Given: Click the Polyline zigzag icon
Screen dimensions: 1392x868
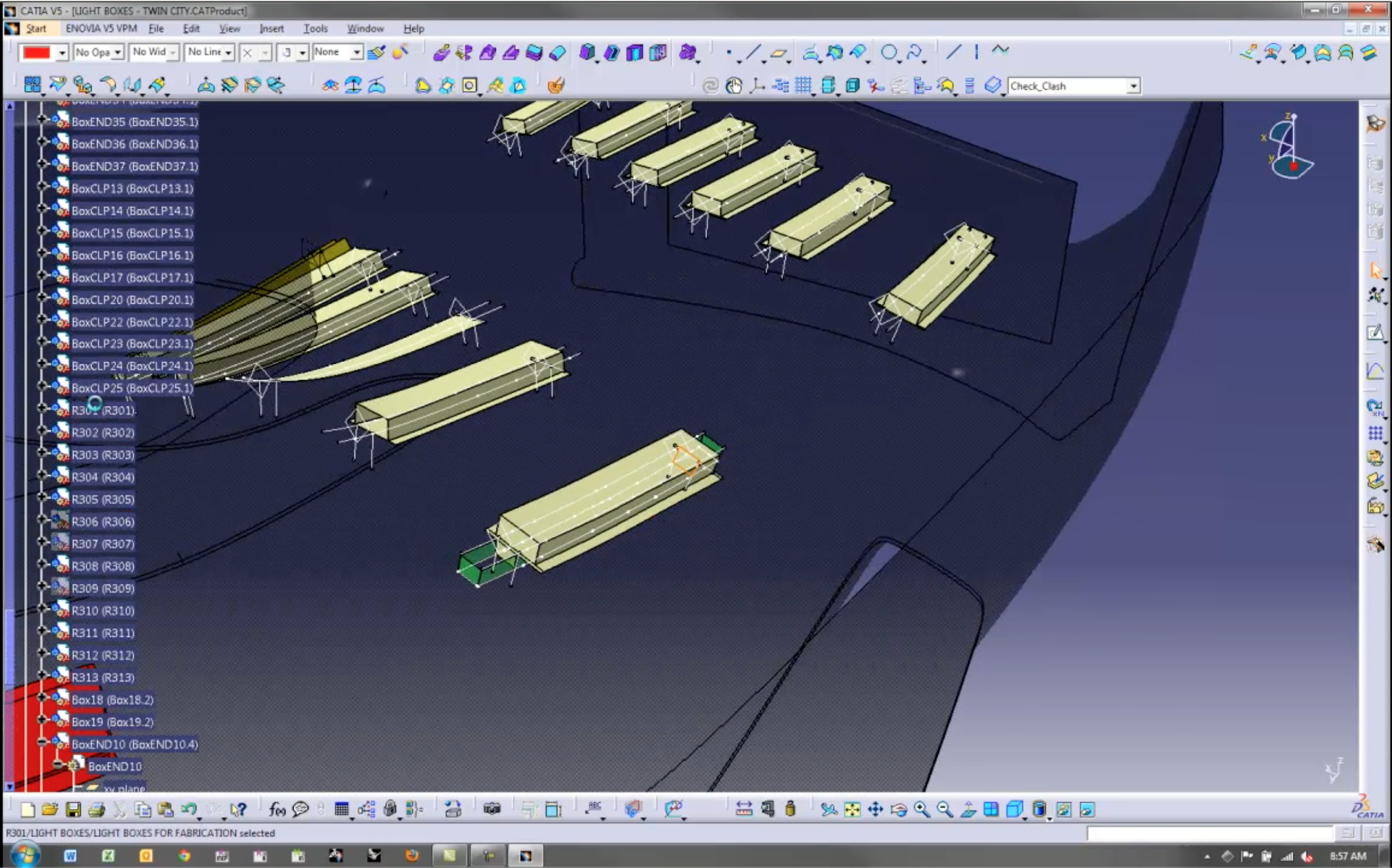Looking at the screenshot, I should tap(1000, 51).
